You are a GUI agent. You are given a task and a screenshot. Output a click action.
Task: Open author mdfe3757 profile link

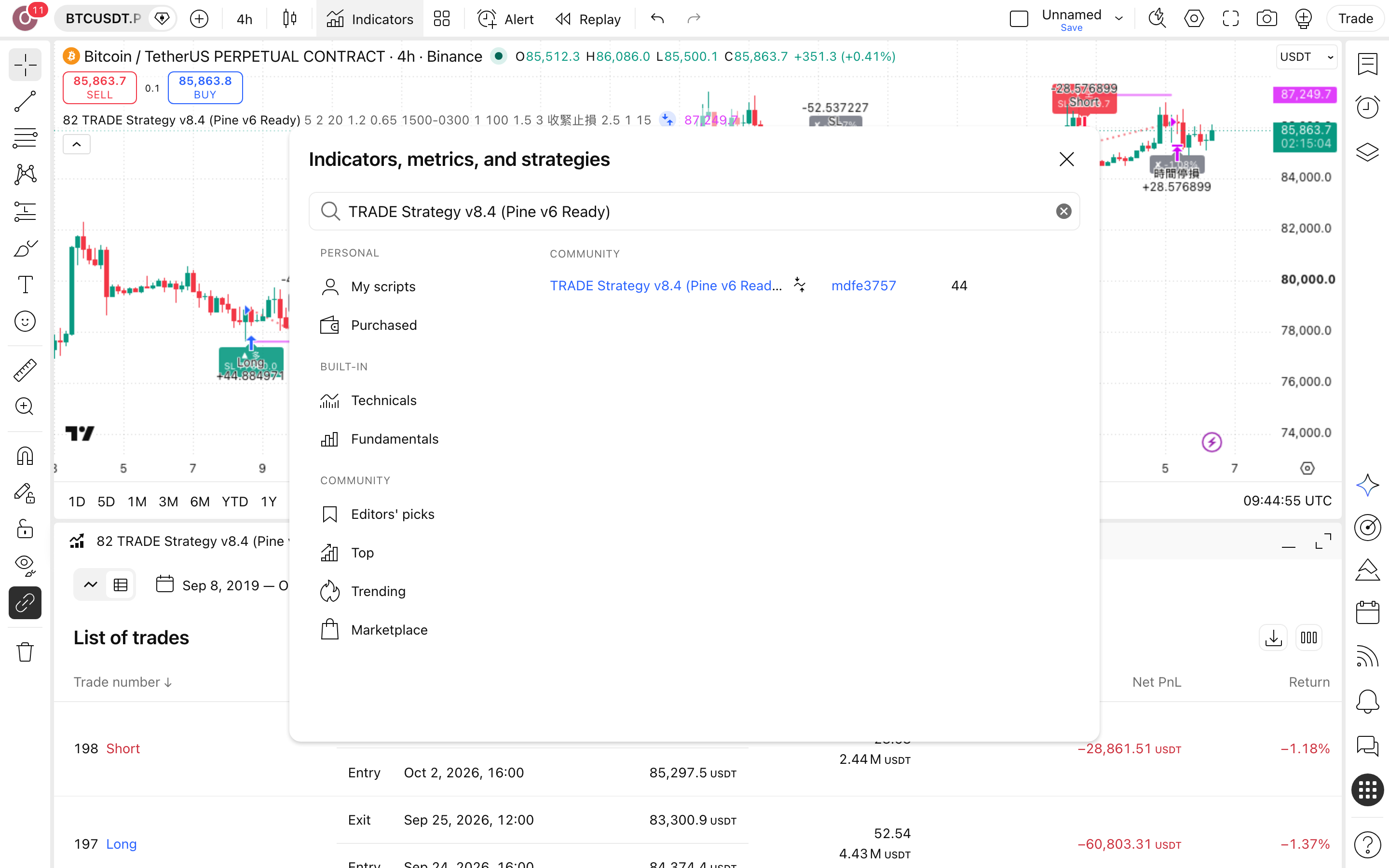pos(863,285)
